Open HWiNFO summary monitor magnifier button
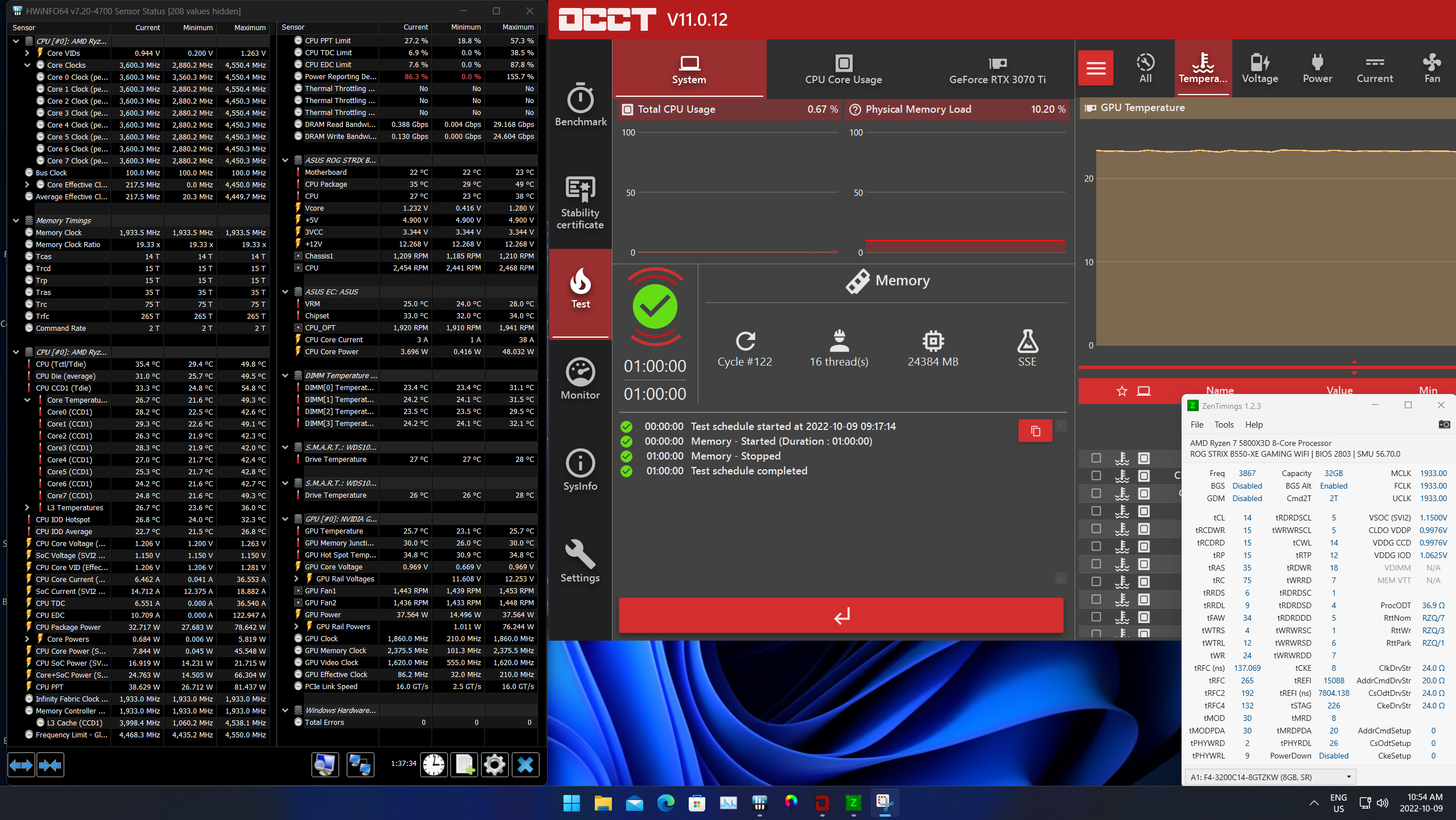Screen dimensions: 1456x820 [x=325, y=765]
